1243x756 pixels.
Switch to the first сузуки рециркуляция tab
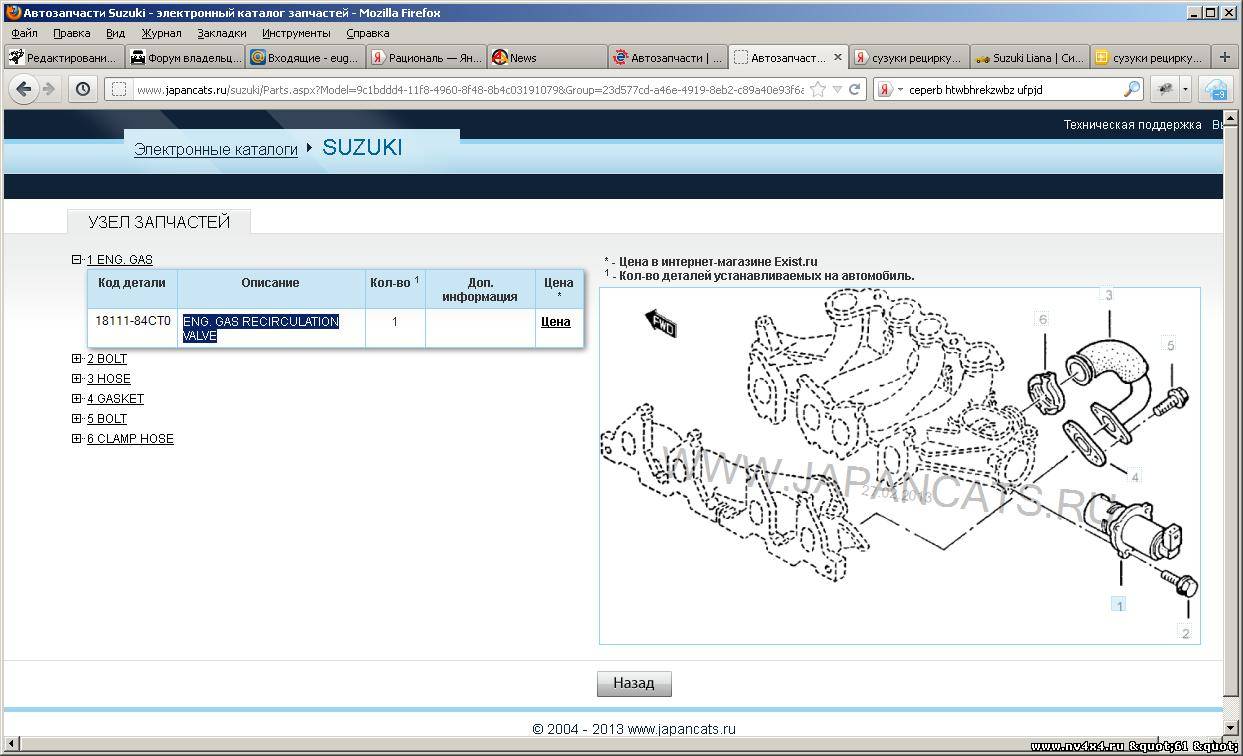(909, 57)
